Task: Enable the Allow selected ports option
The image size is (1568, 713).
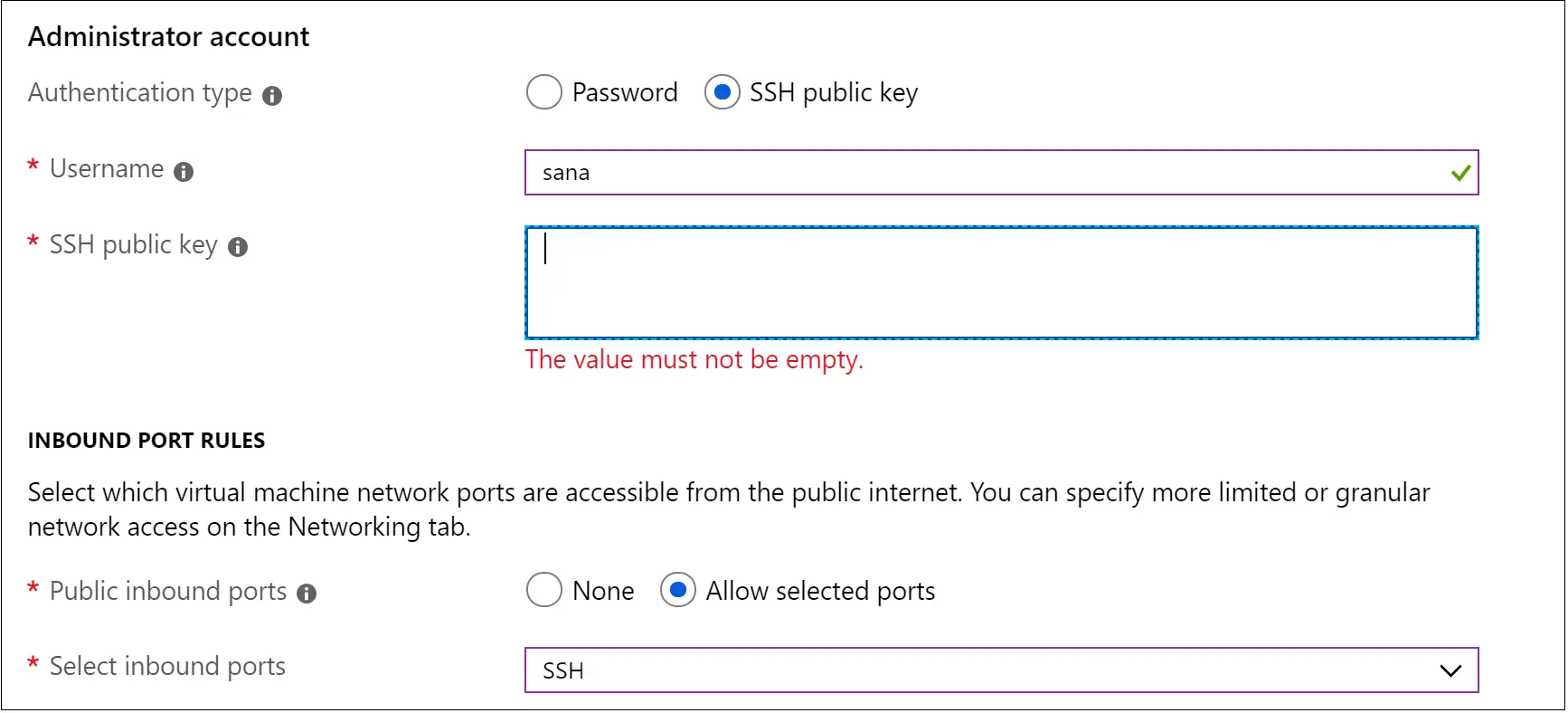Action: pos(677,590)
